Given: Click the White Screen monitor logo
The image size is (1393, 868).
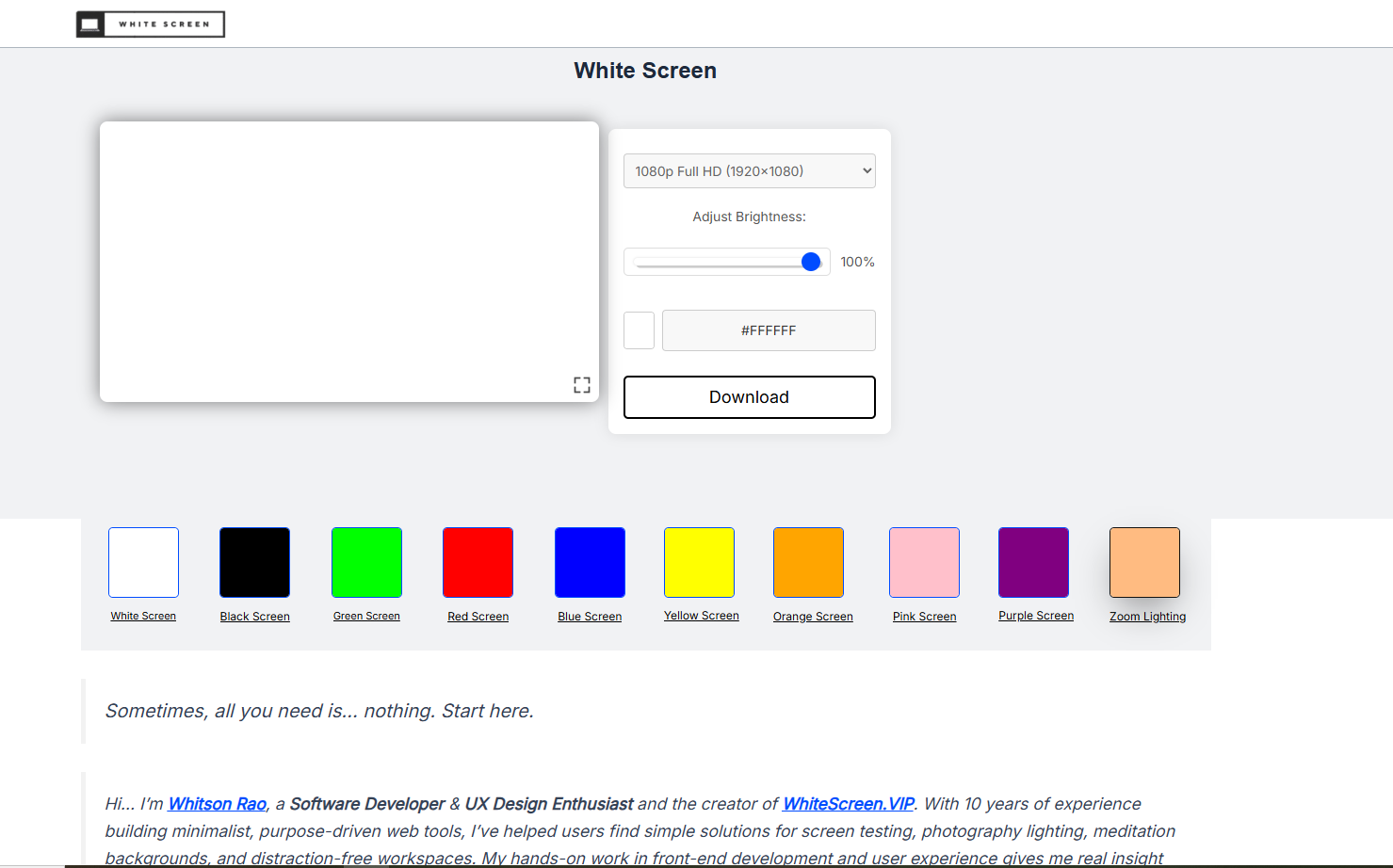Looking at the screenshot, I should [x=150, y=24].
